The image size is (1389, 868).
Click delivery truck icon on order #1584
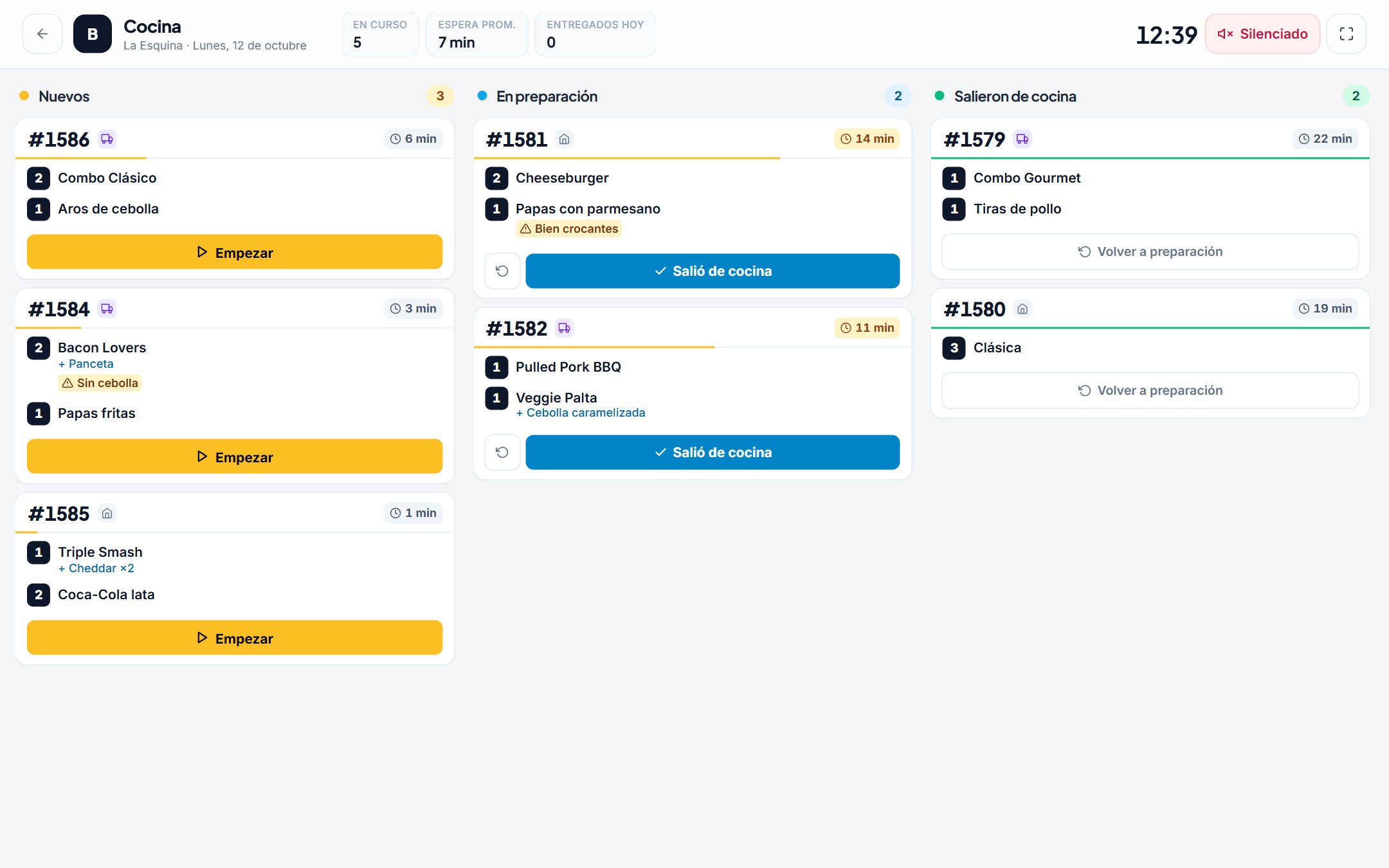[x=107, y=309]
